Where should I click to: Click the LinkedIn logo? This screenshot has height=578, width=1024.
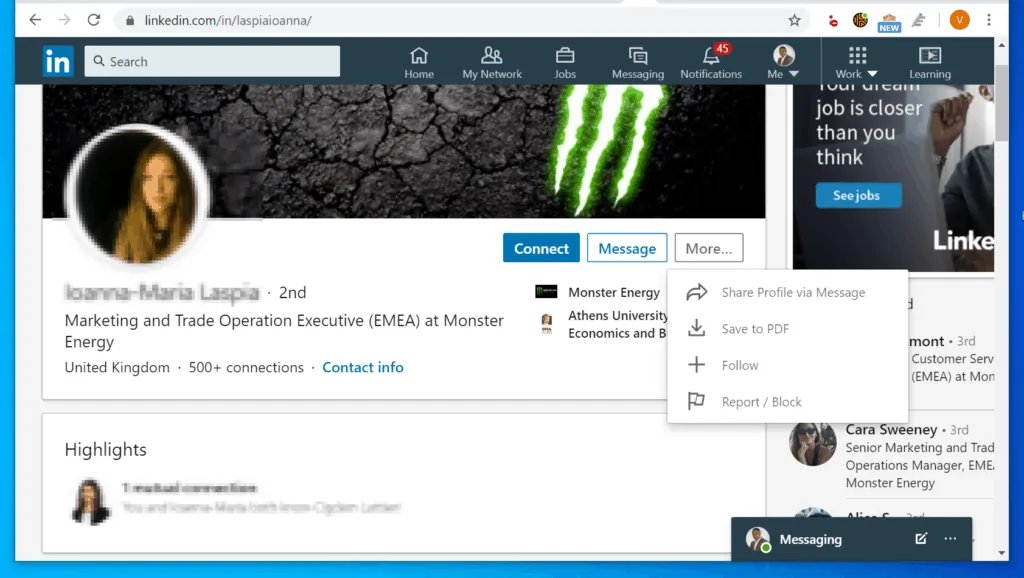click(58, 61)
